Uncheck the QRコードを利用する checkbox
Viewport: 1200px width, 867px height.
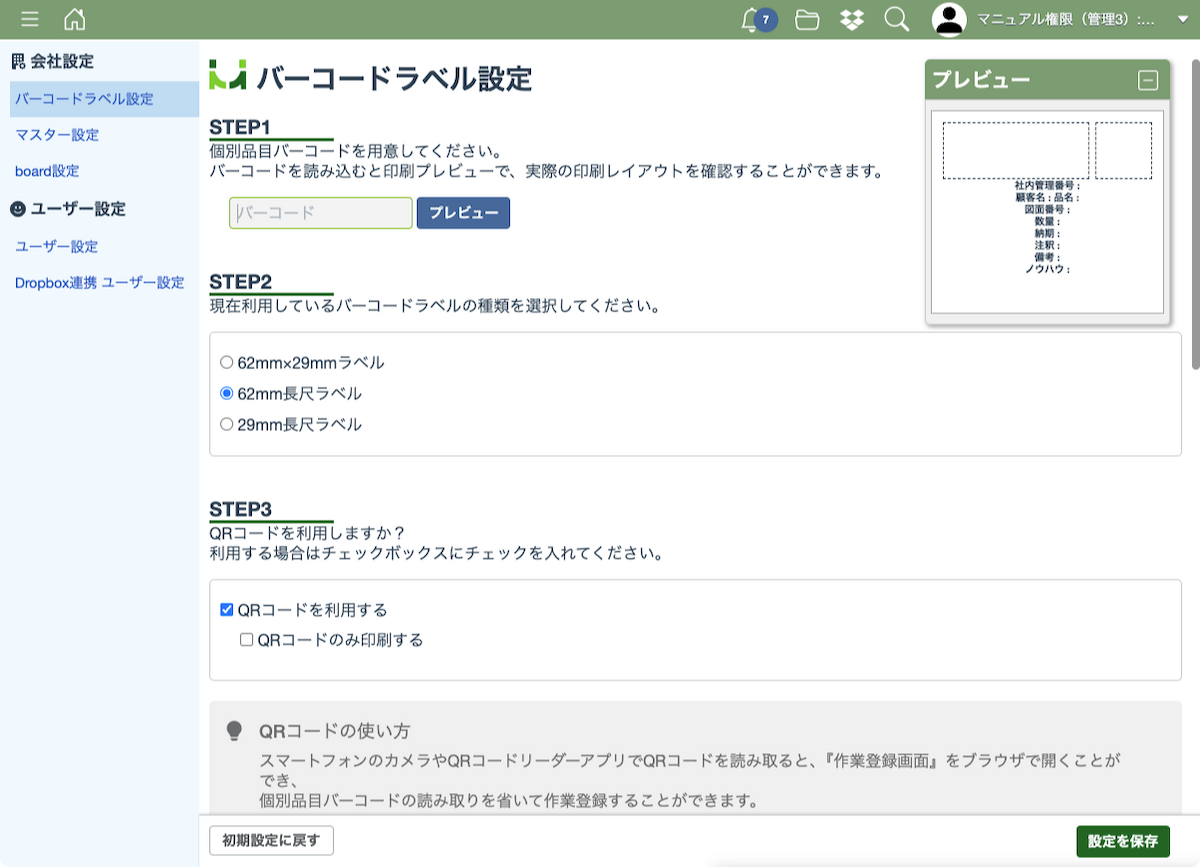click(227, 610)
